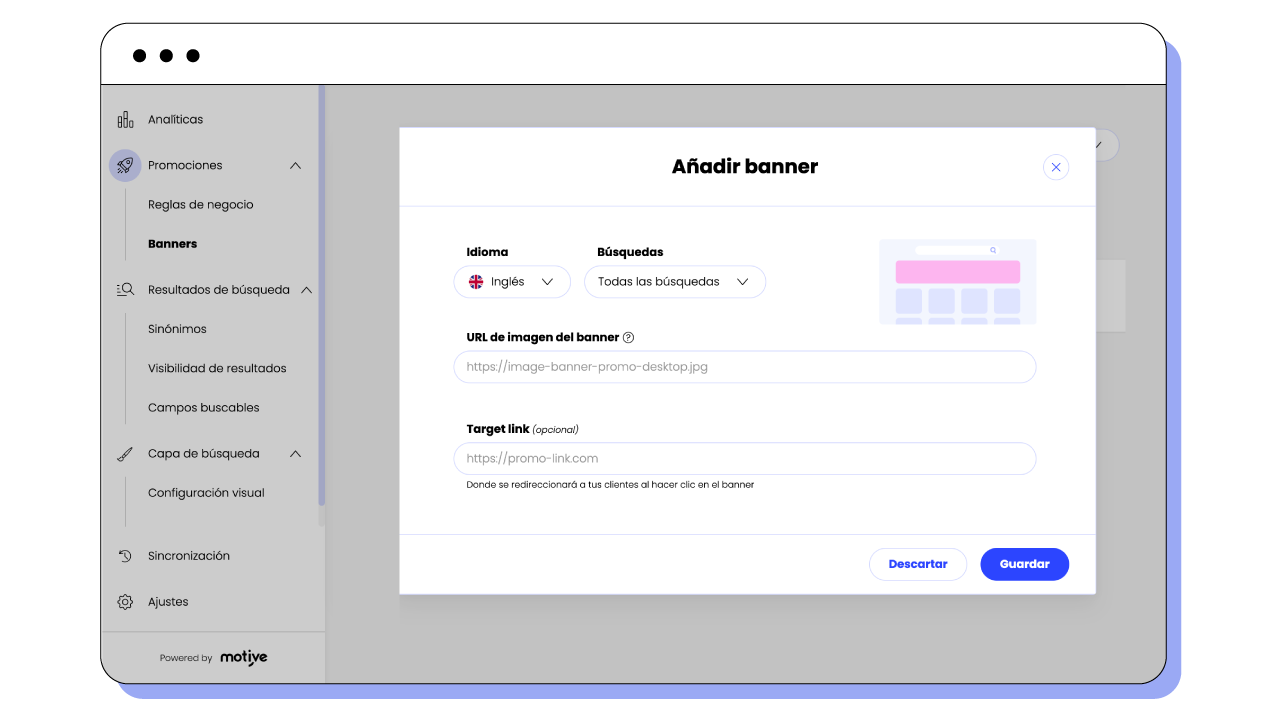Viewport: 1280px width, 720px height.
Task: Go to Visibilidad de resultados
Action: pyautogui.click(x=217, y=368)
